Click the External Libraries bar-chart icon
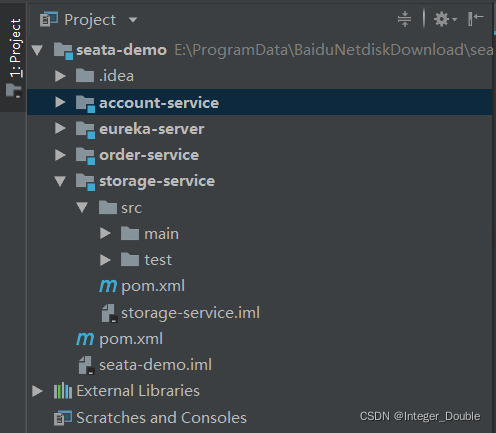The width and height of the screenshot is (496, 433). coord(63,391)
